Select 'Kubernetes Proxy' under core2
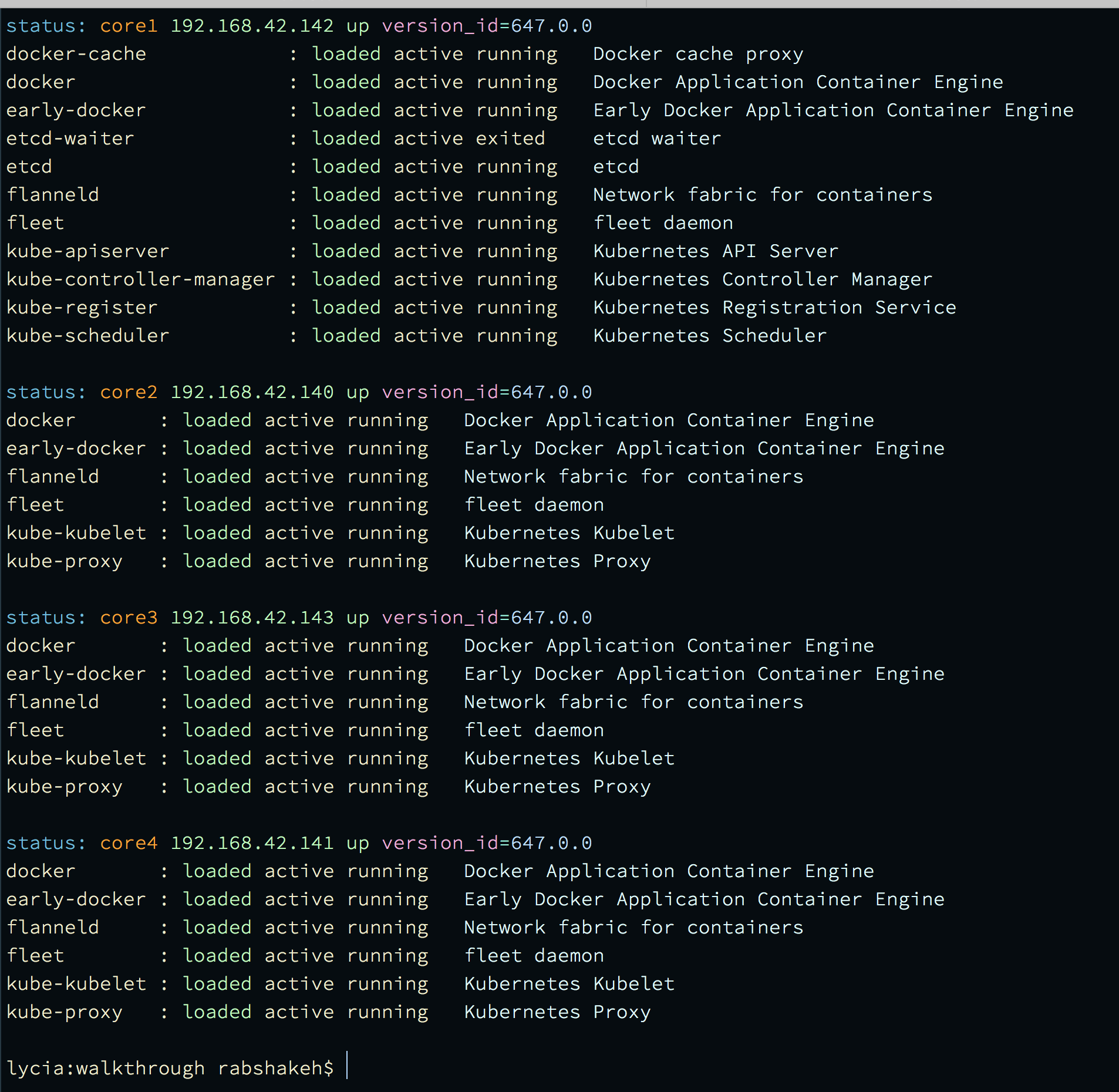 click(x=557, y=561)
